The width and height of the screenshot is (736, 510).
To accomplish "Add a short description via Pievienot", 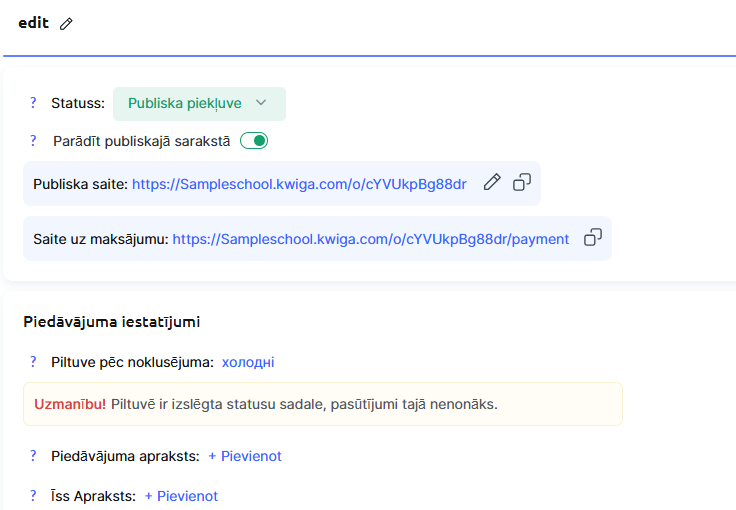I will pyautogui.click(x=181, y=496).
